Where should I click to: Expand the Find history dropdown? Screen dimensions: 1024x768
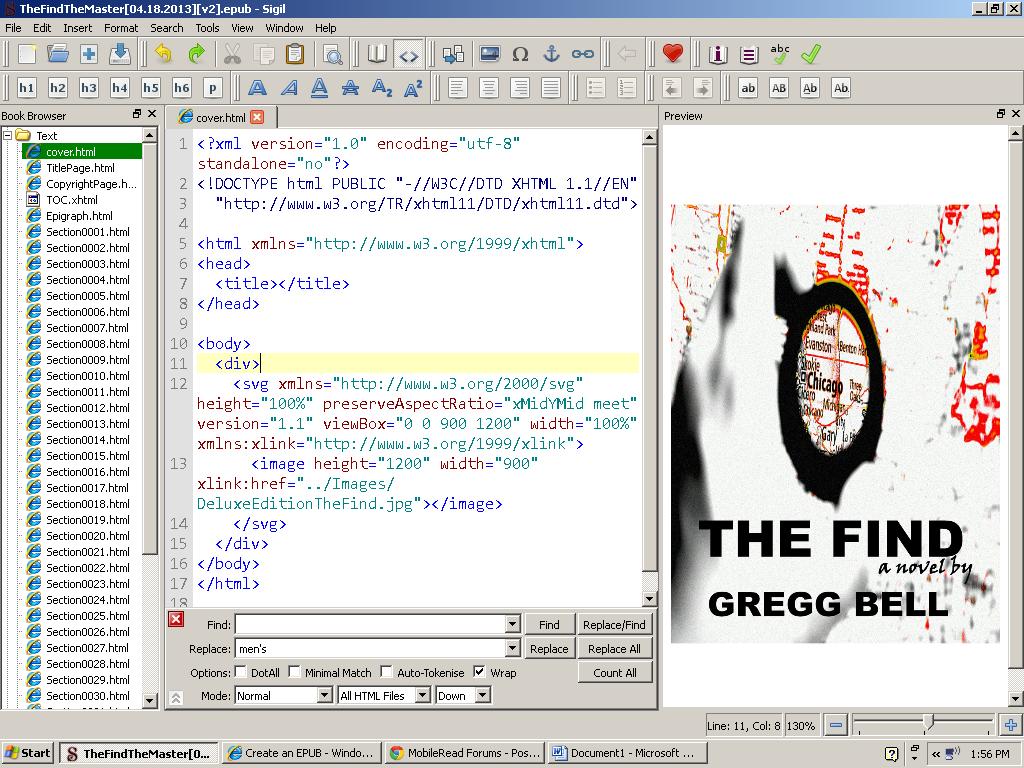point(513,624)
